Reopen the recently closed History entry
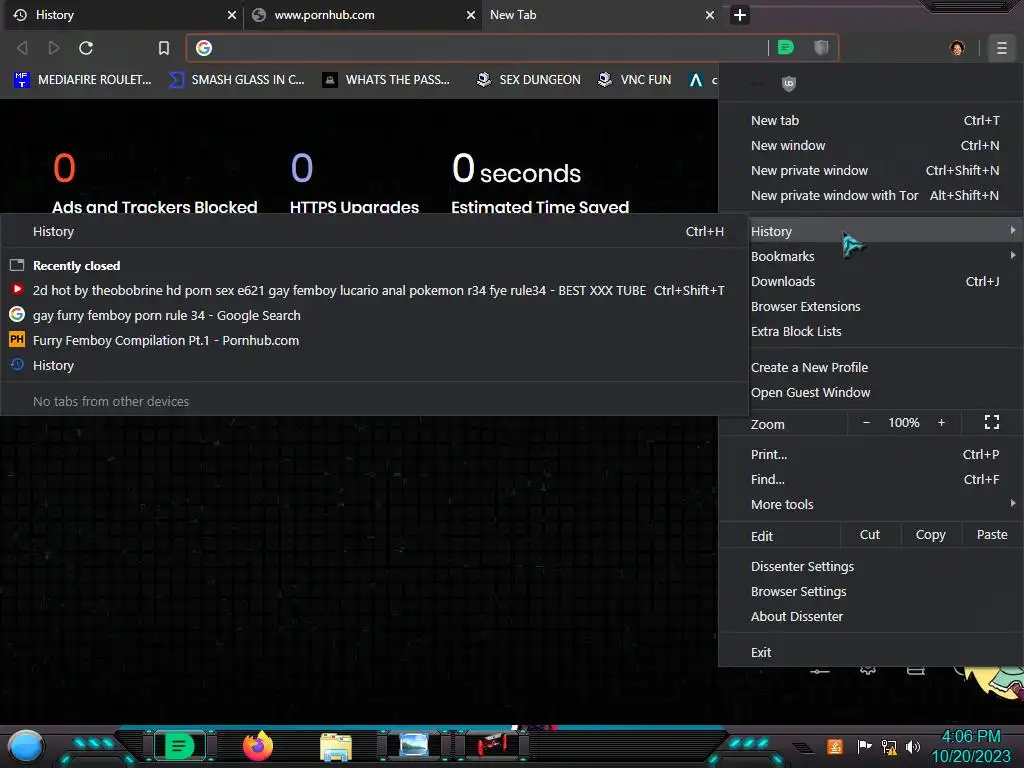 tap(374, 366)
